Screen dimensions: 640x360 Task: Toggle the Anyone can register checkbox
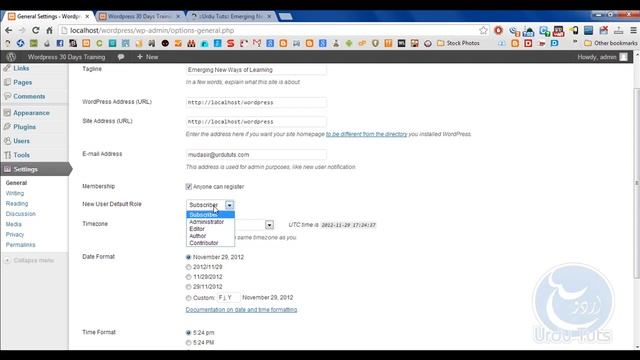(x=189, y=187)
